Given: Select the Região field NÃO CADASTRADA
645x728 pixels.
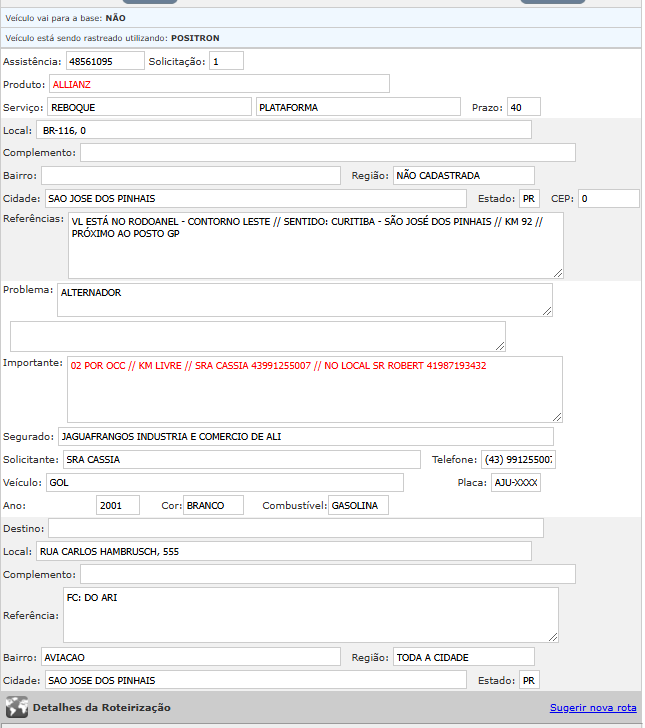Looking at the screenshot, I should [x=463, y=175].
